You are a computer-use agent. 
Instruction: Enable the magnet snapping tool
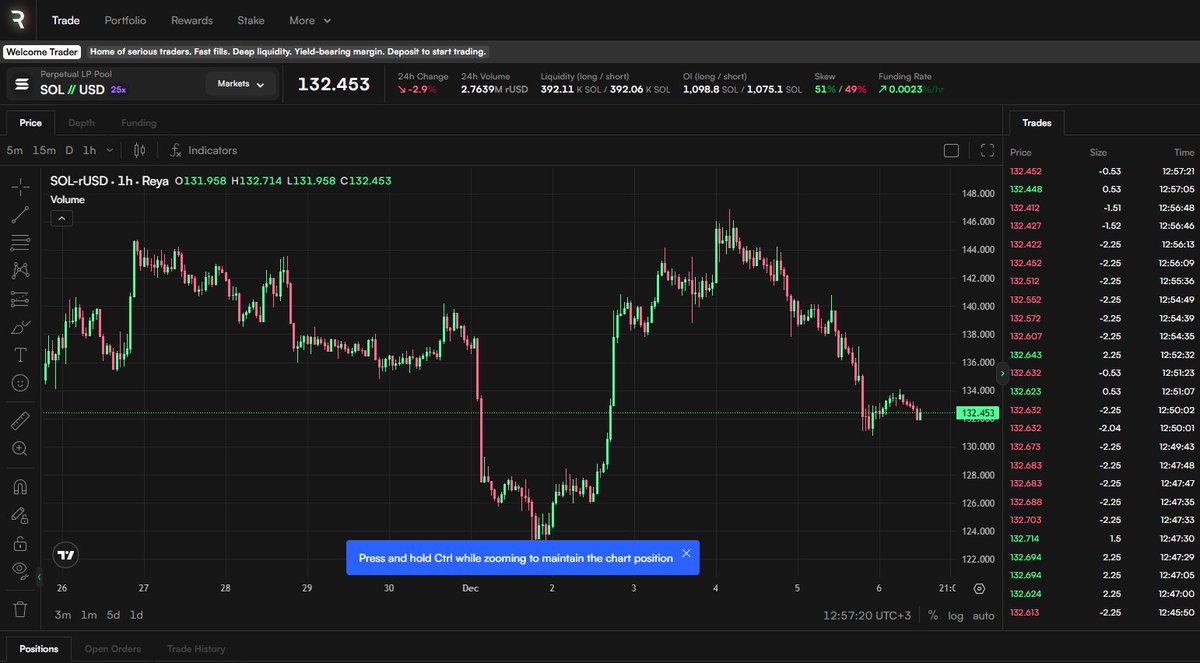(20, 486)
